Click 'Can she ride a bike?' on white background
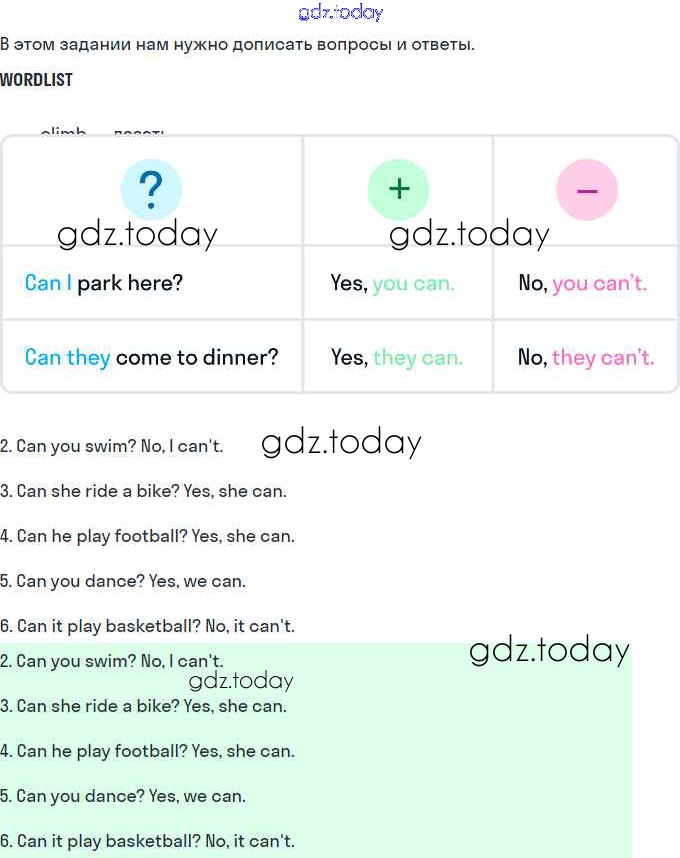Viewport: 680px width, 858px height. [144, 491]
